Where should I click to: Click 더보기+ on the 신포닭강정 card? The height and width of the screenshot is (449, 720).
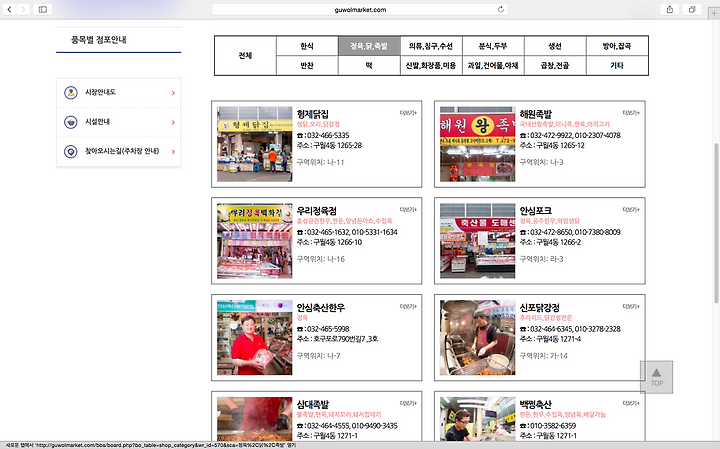click(x=631, y=306)
